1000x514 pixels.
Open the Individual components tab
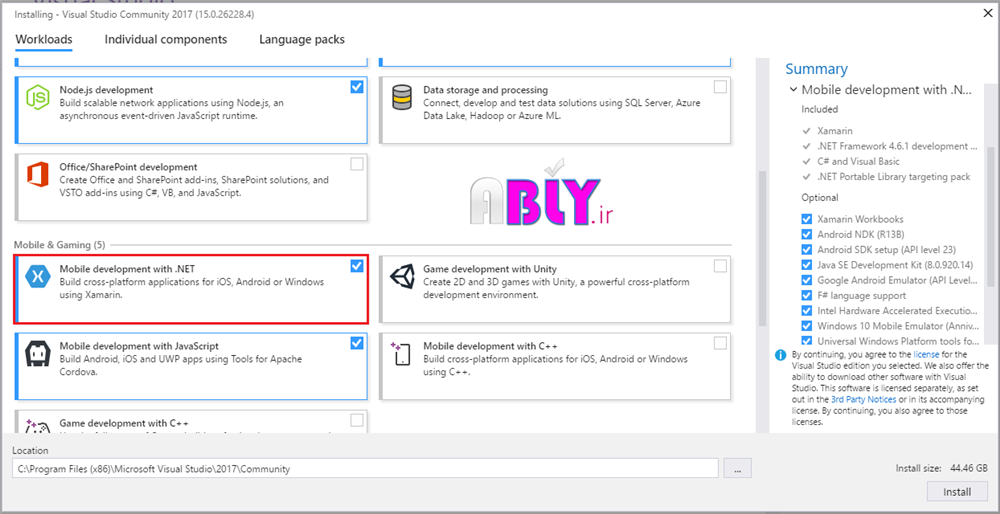[166, 40]
